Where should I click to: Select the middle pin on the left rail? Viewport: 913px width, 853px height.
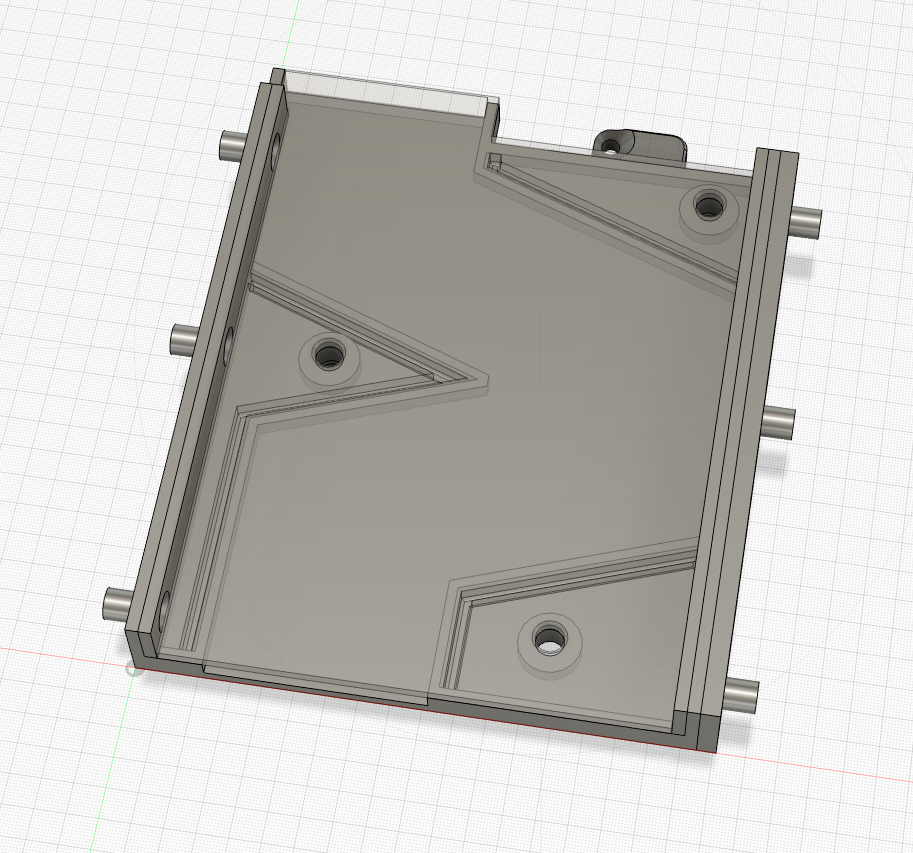point(186,342)
